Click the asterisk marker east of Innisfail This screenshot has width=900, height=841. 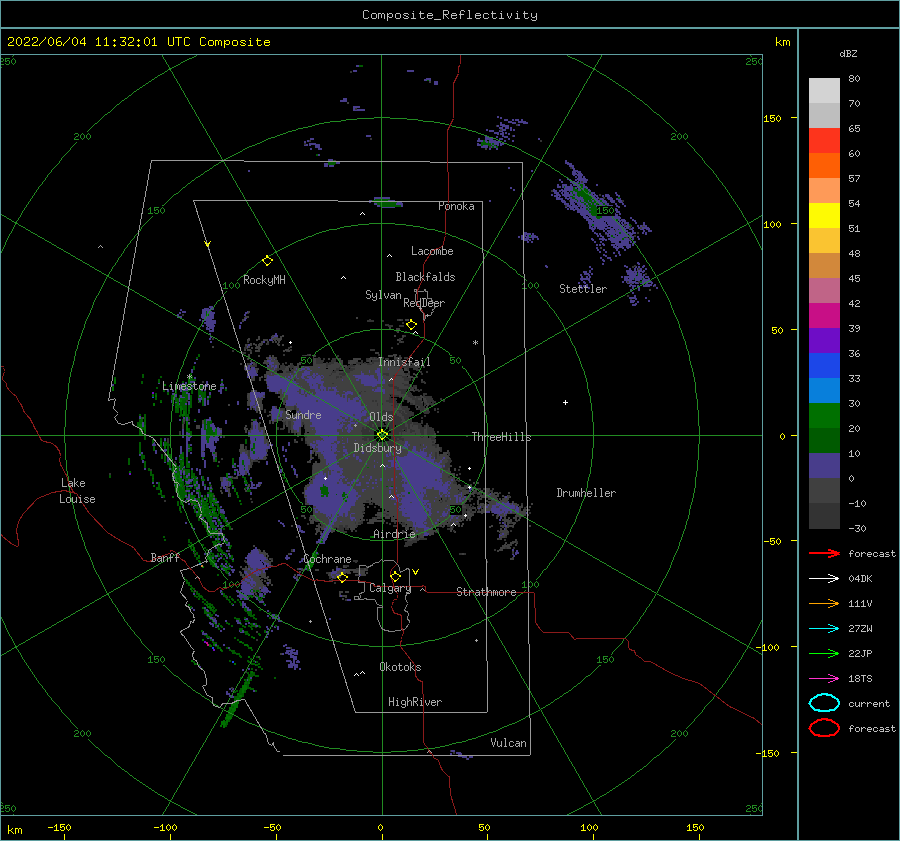point(475,343)
